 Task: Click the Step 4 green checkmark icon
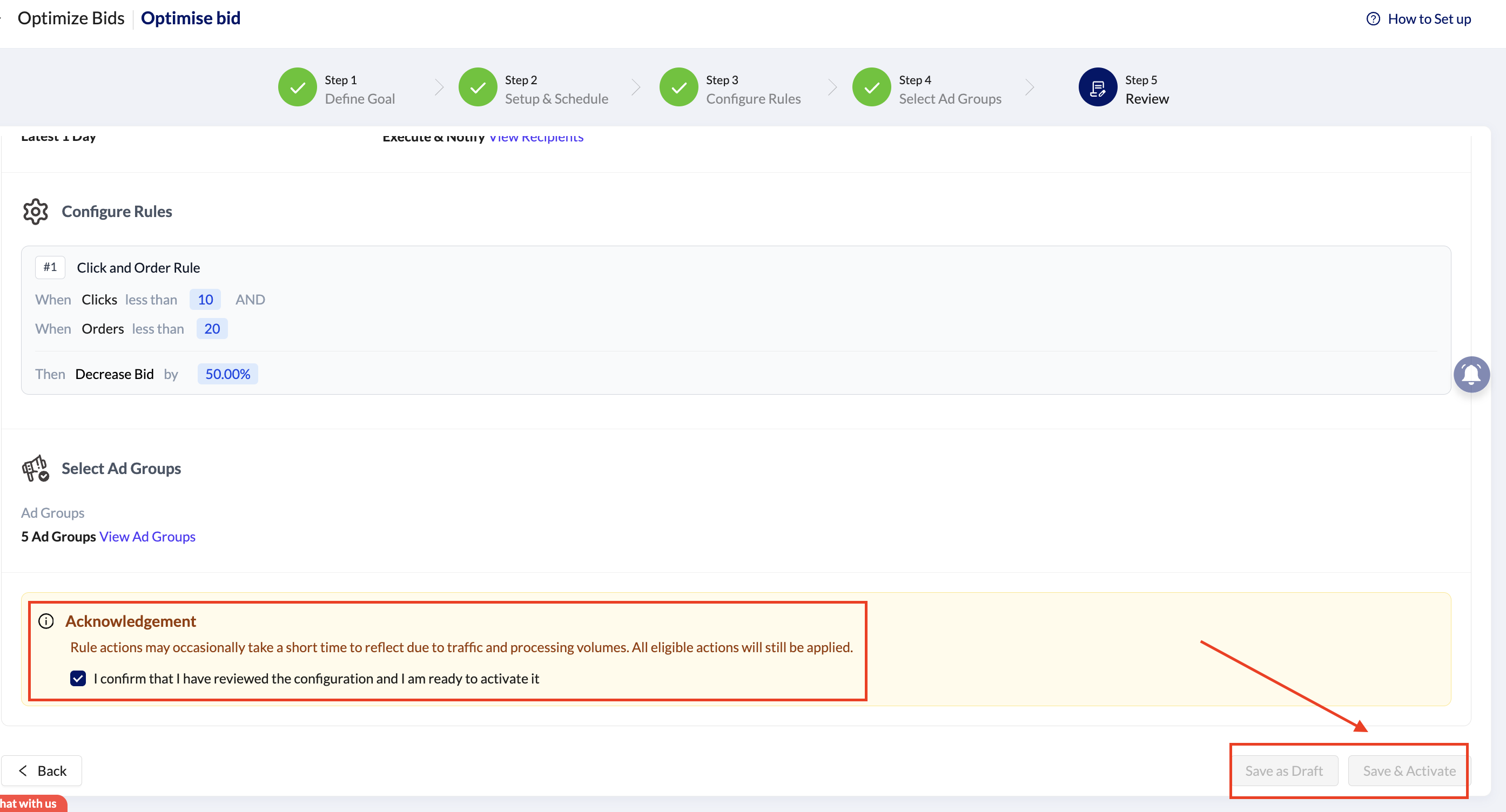point(871,87)
